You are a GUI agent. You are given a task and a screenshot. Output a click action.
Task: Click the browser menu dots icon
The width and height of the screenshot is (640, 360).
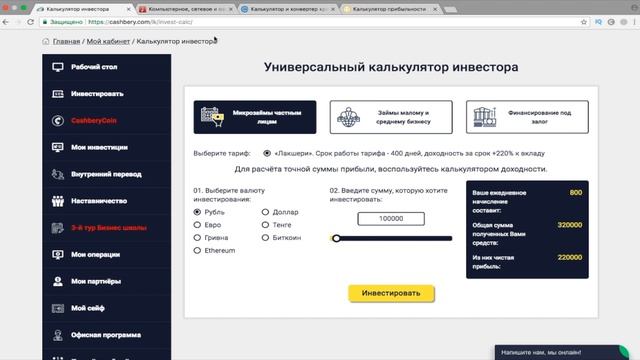click(635, 22)
